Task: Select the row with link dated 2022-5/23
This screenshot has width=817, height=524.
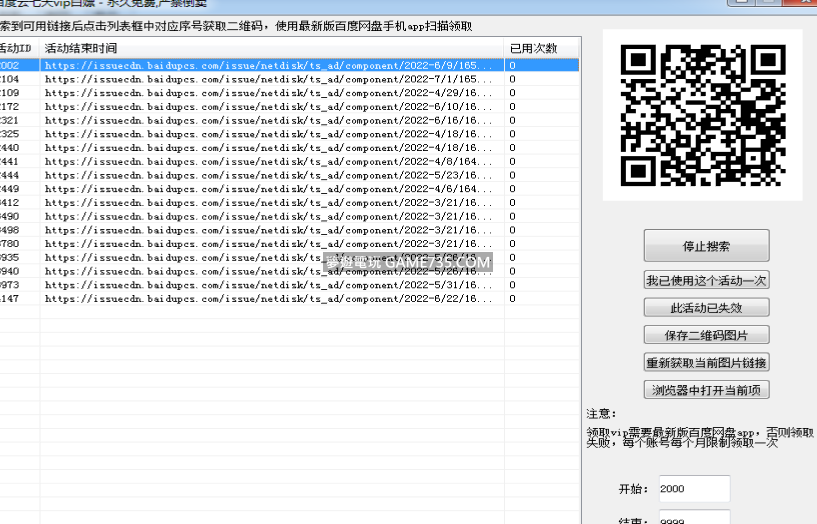Action: [268, 175]
